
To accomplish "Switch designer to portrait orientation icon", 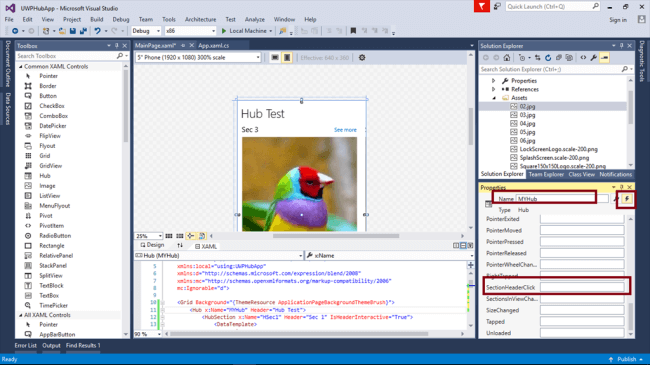I will 287,58.
